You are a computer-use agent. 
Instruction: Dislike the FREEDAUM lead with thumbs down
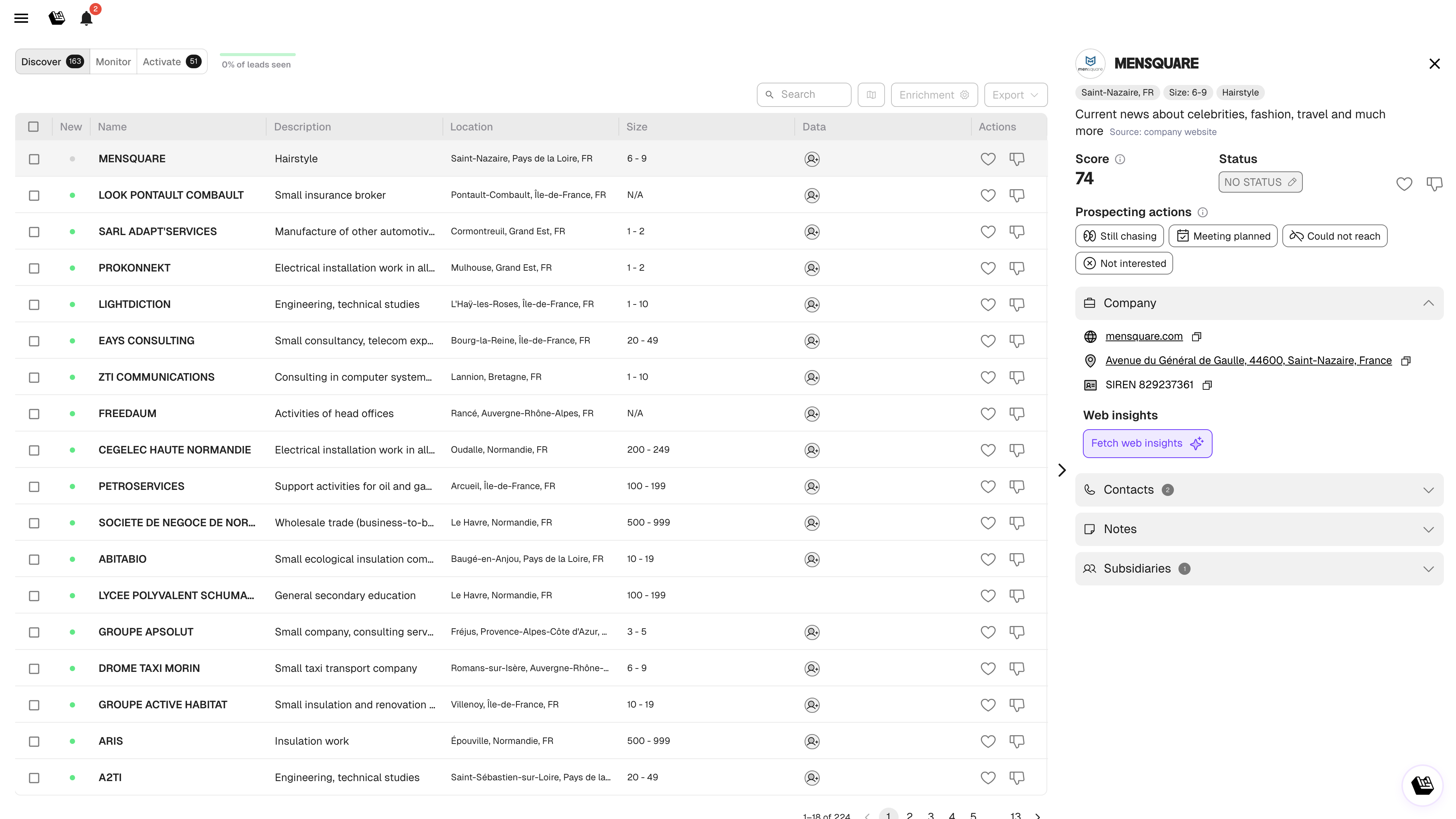point(1016,414)
